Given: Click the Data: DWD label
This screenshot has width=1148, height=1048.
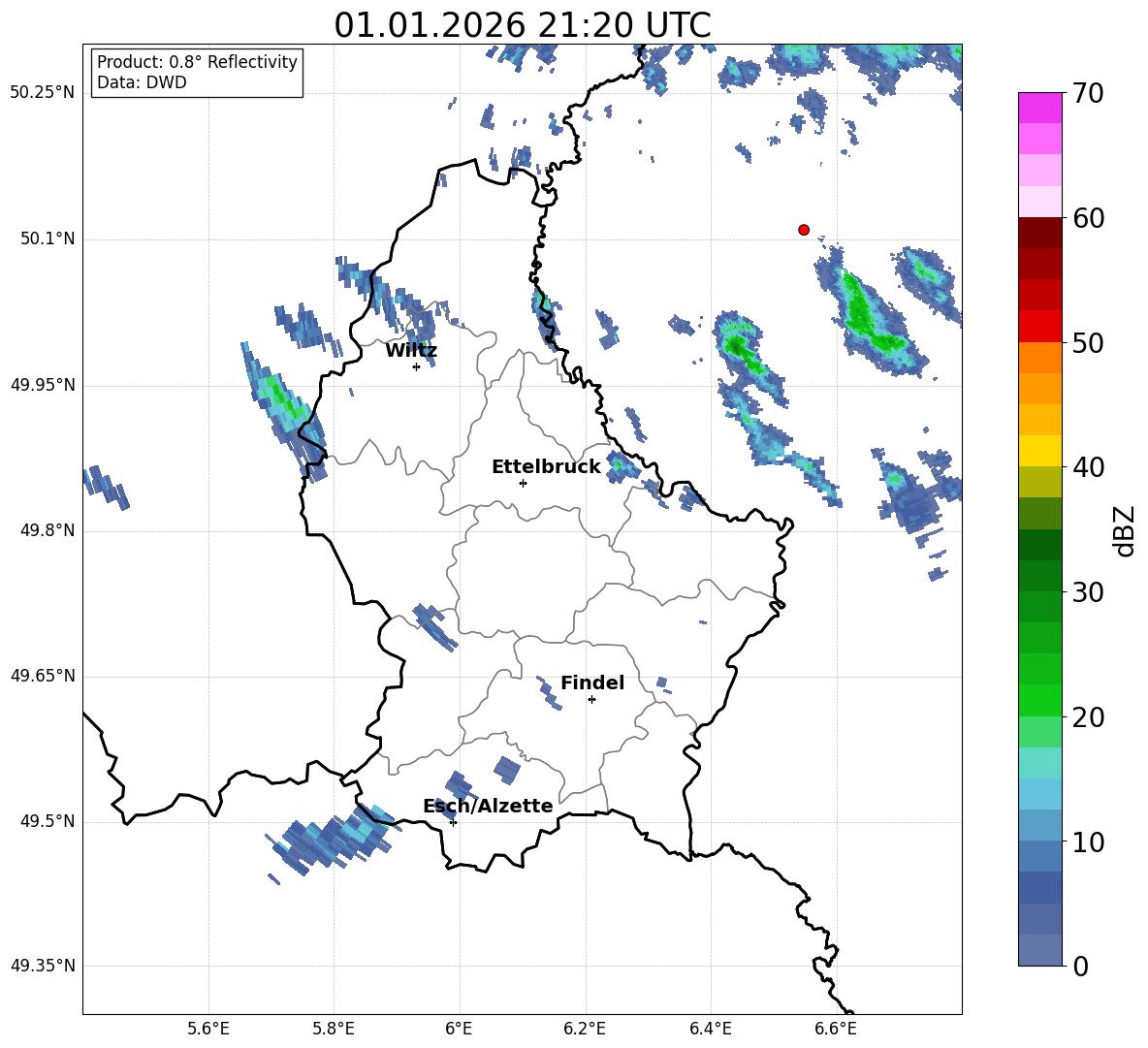Looking at the screenshot, I should [x=142, y=82].
